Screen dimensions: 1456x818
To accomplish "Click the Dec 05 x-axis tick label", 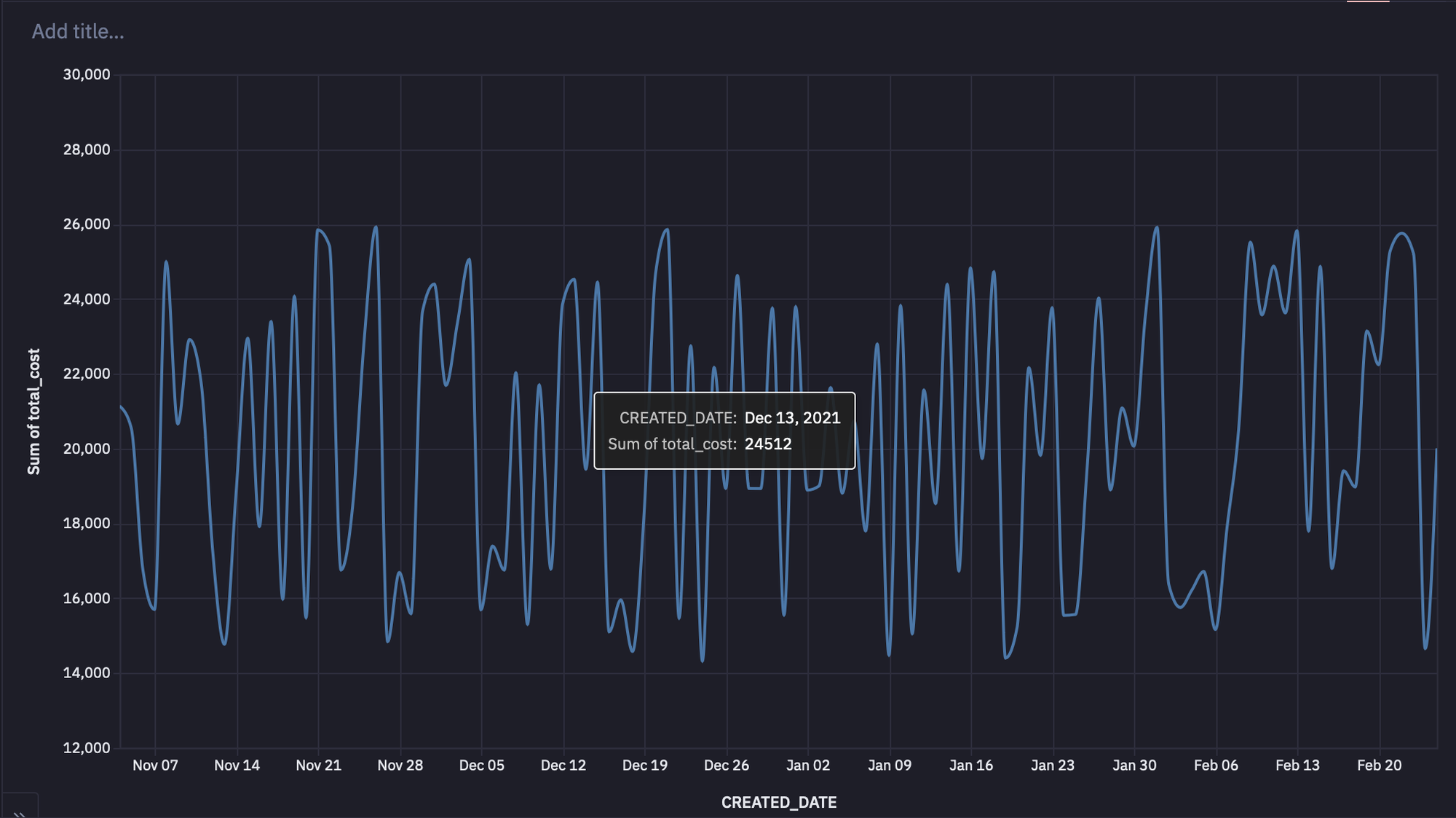I will 481,765.
